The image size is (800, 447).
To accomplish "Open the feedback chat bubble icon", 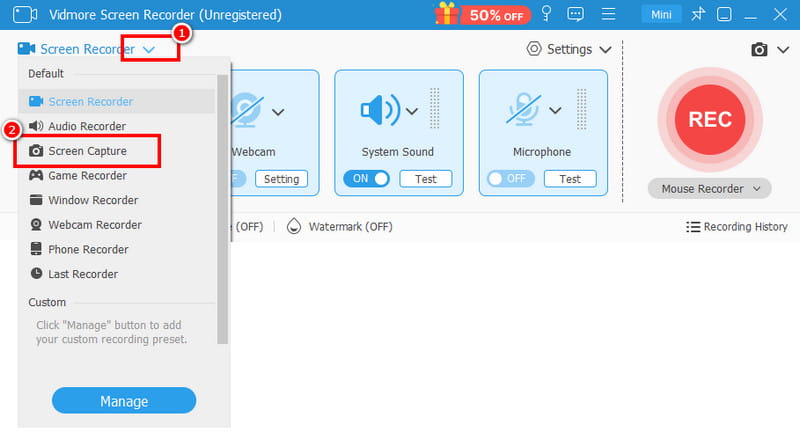I will (575, 15).
